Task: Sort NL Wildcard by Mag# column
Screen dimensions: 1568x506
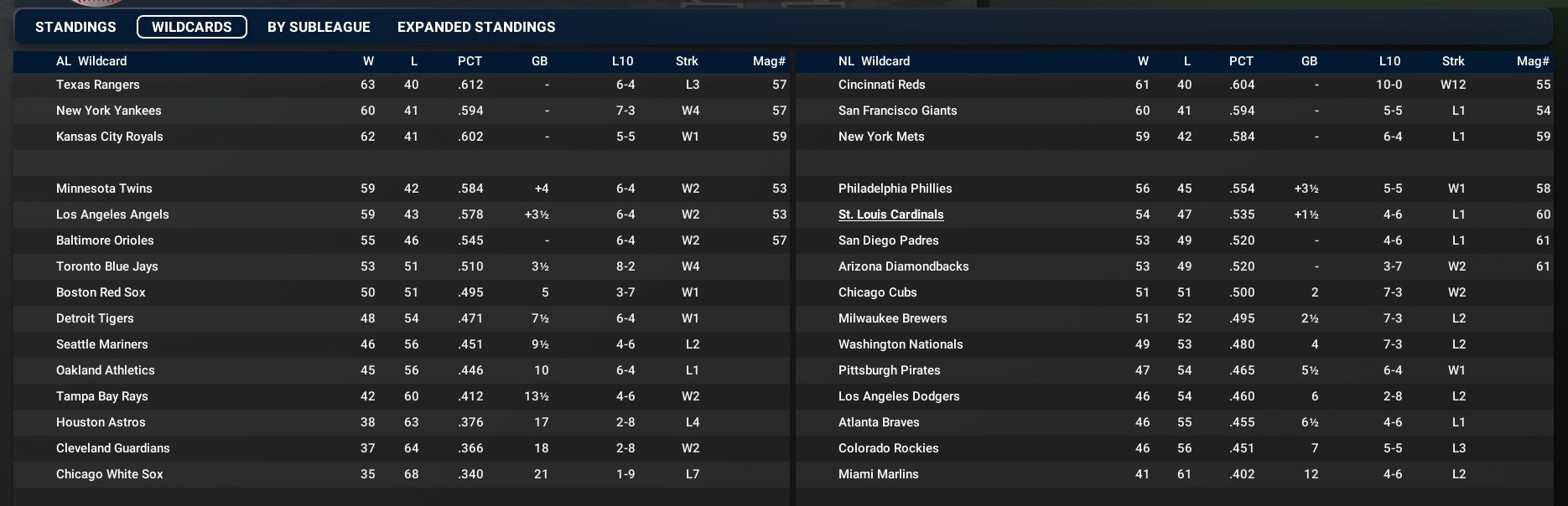Action: pos(1533,61)
